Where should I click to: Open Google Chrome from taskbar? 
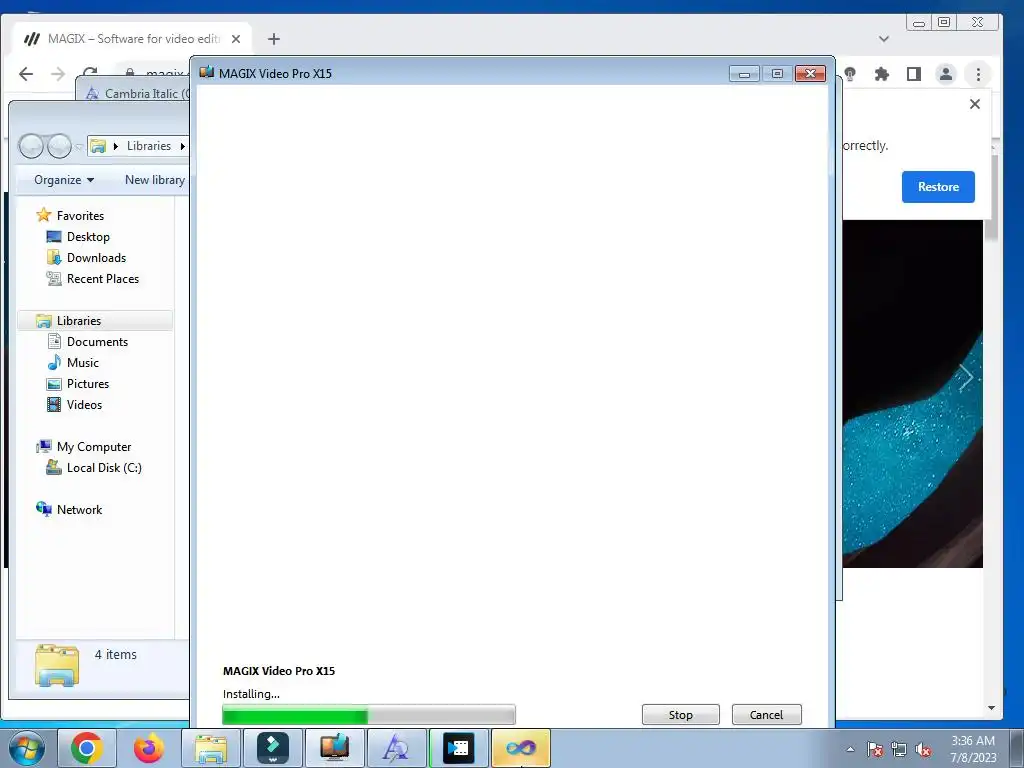pos(86,748)
